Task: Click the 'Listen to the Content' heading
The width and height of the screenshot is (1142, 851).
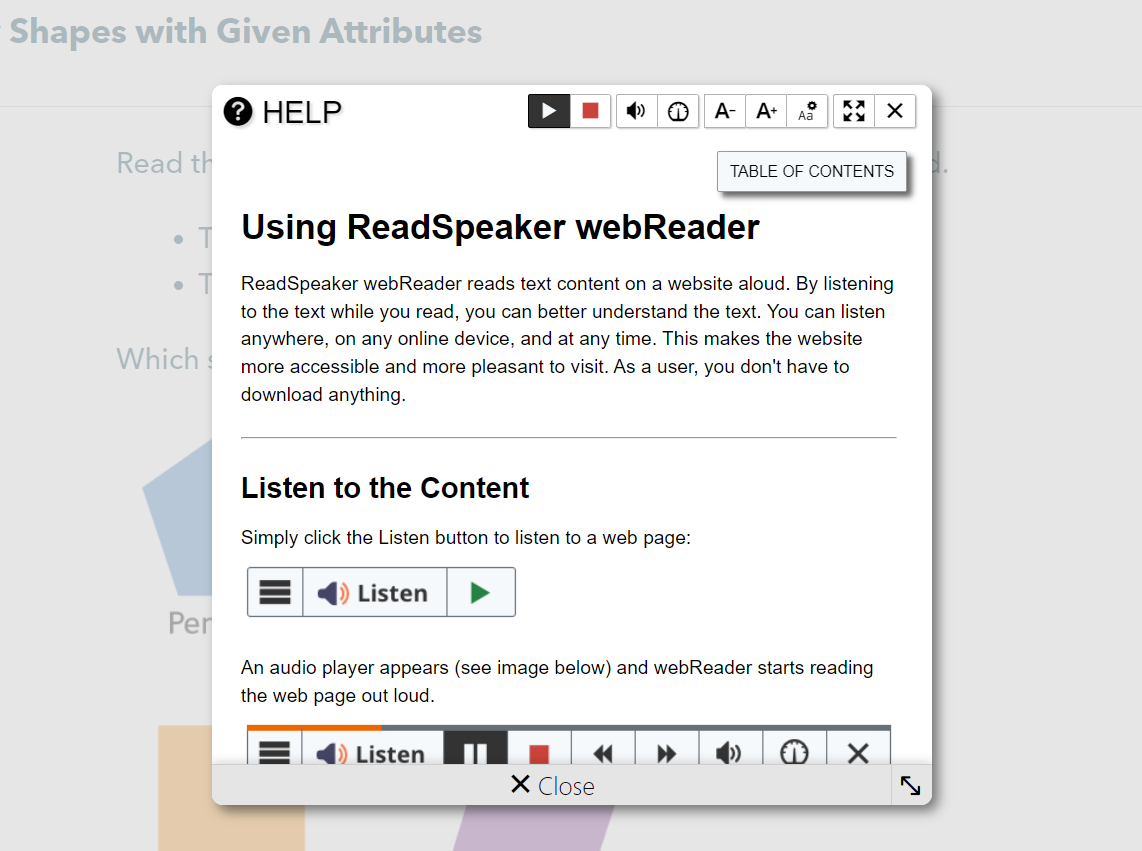Action: pyautogui.click(x=385, y=487)
